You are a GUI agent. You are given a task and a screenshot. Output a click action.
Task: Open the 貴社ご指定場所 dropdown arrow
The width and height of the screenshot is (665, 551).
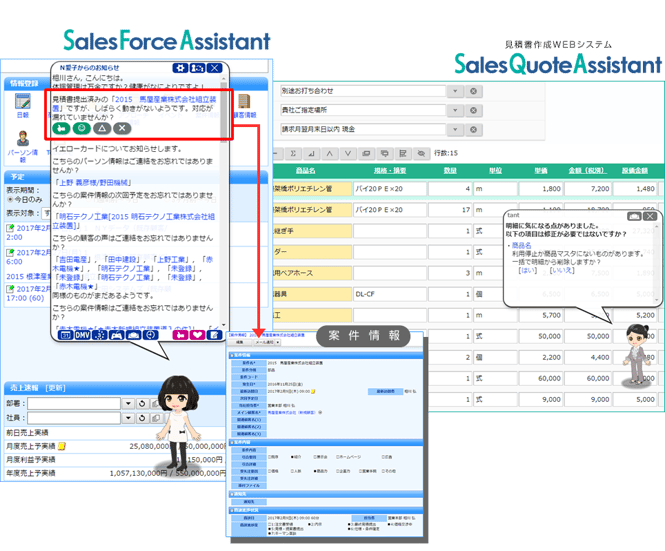pos(455,110)
